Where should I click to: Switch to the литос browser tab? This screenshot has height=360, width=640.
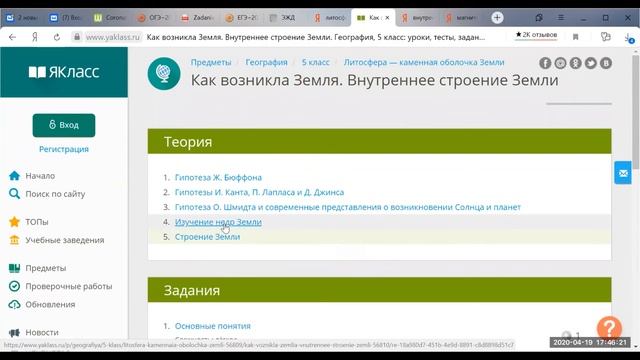coord(330,18)
